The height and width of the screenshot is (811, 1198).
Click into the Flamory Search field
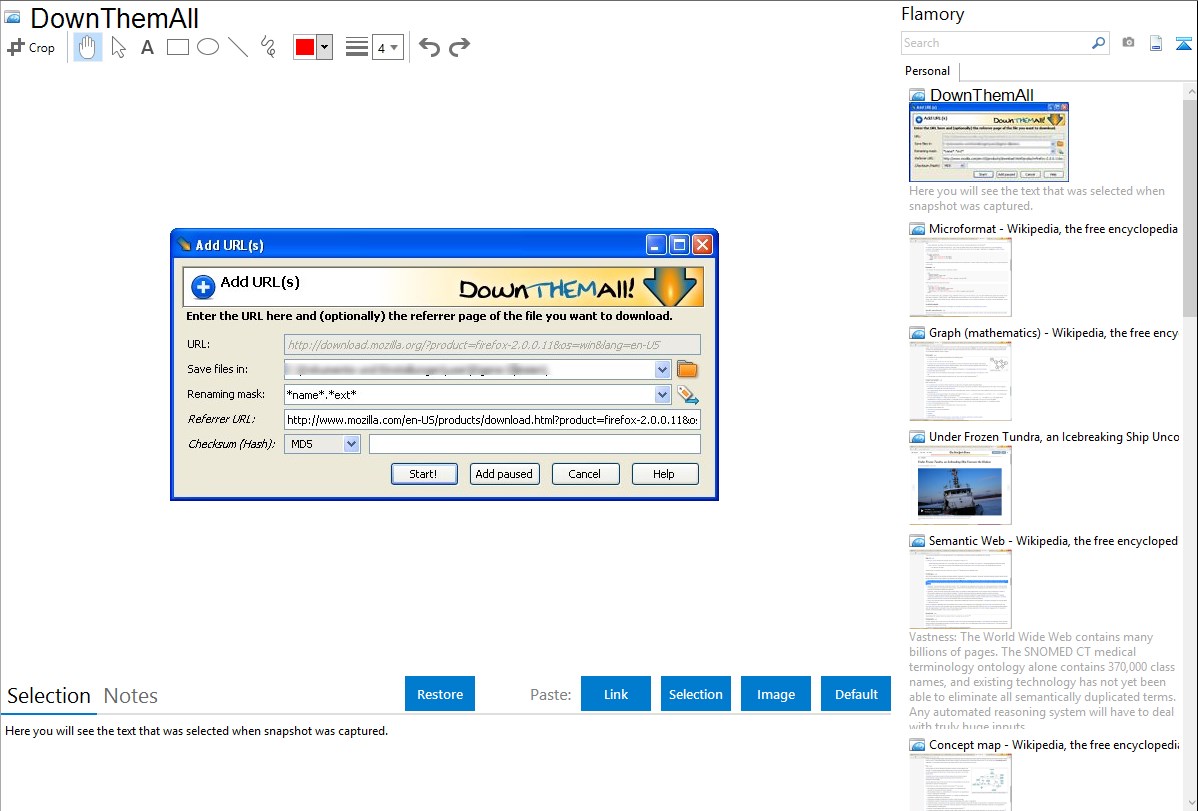coord(996,43)
